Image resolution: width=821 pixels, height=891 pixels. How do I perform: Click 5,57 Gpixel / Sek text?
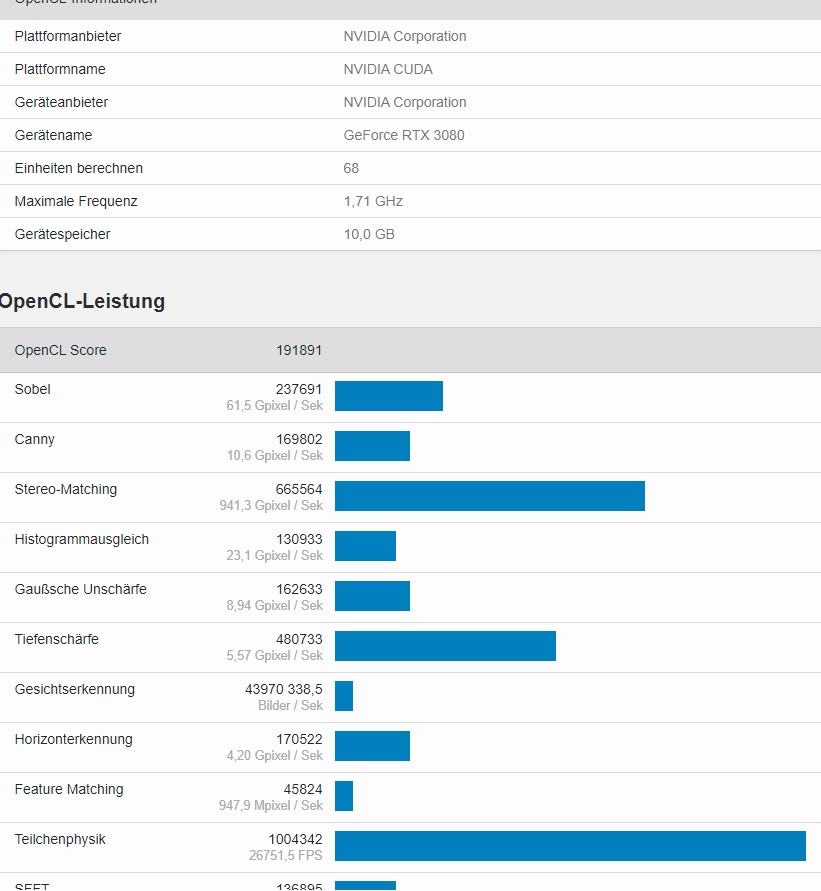pos(274,656)
